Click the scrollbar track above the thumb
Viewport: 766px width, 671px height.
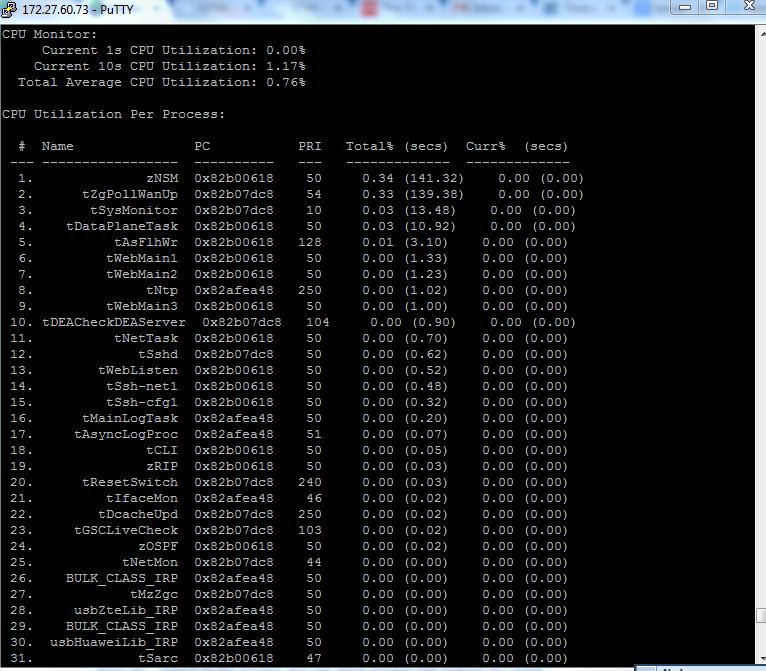(758, 300)
